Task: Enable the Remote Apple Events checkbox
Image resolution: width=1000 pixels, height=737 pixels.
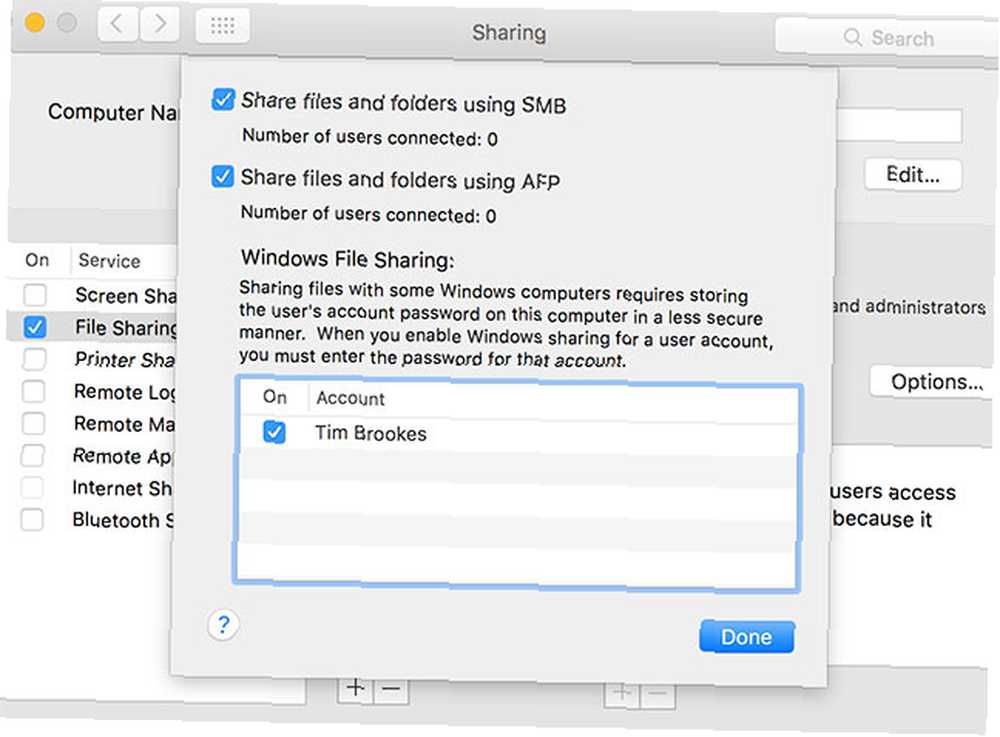Action: click(x=33, y=455)
